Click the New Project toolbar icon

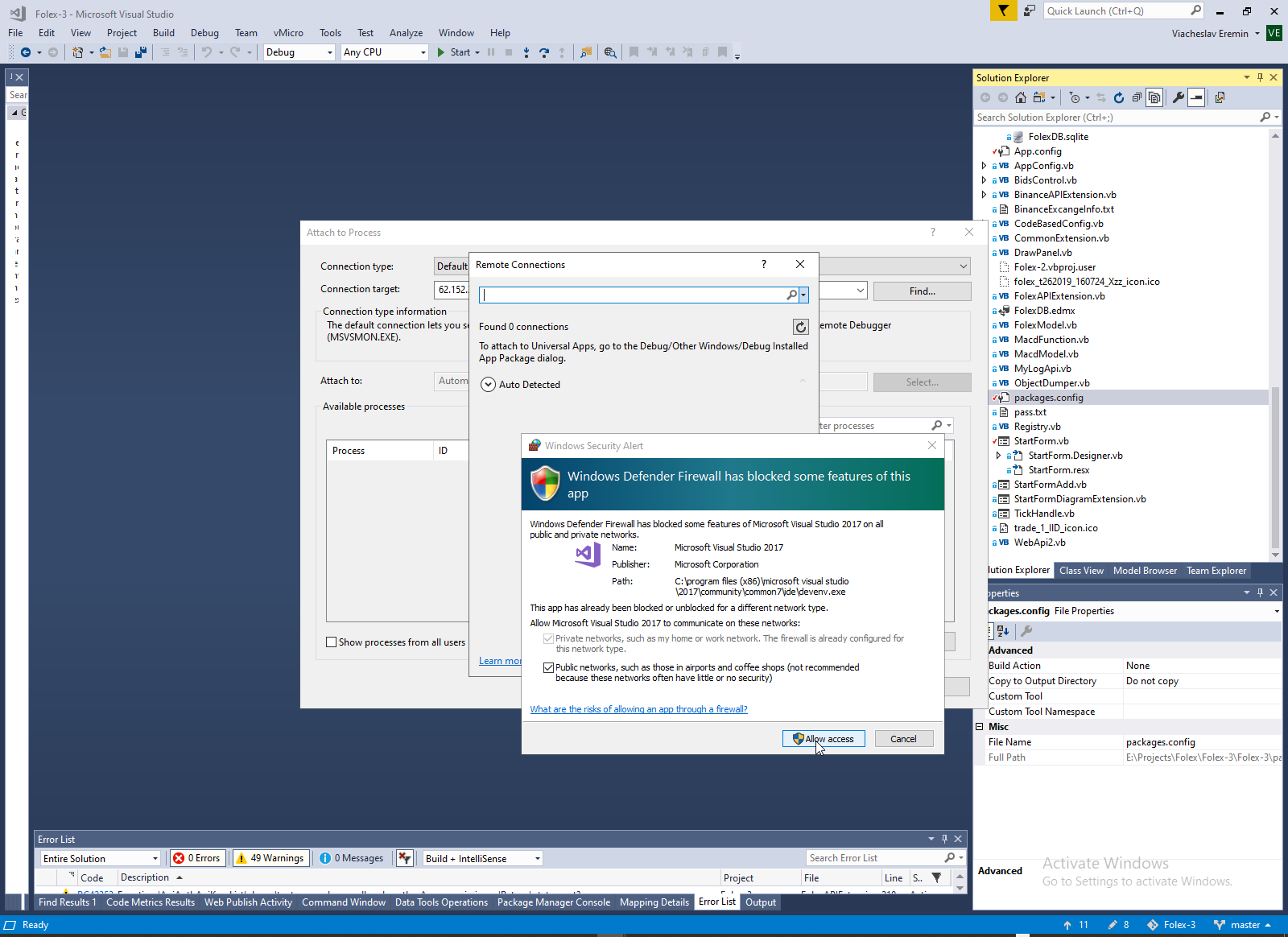click(78, 52)
